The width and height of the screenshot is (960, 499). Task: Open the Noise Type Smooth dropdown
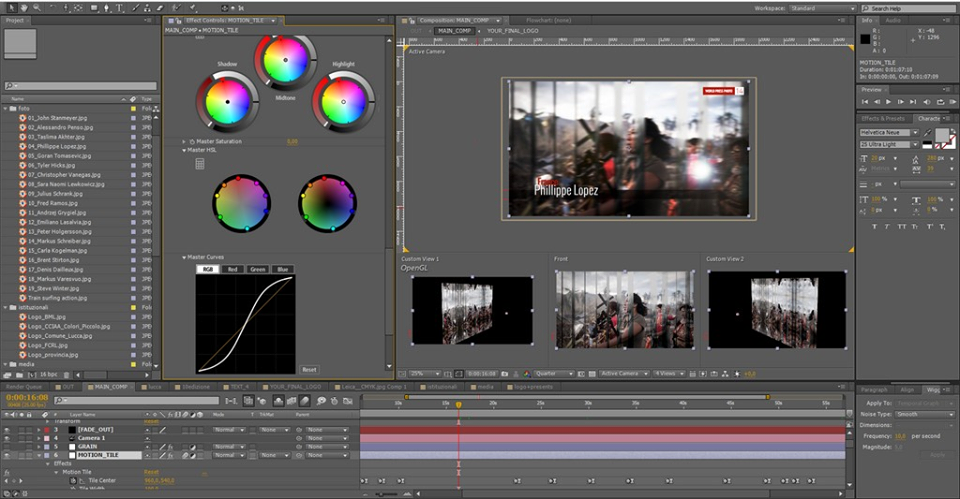pyautogui.click(x=924, y=415)
